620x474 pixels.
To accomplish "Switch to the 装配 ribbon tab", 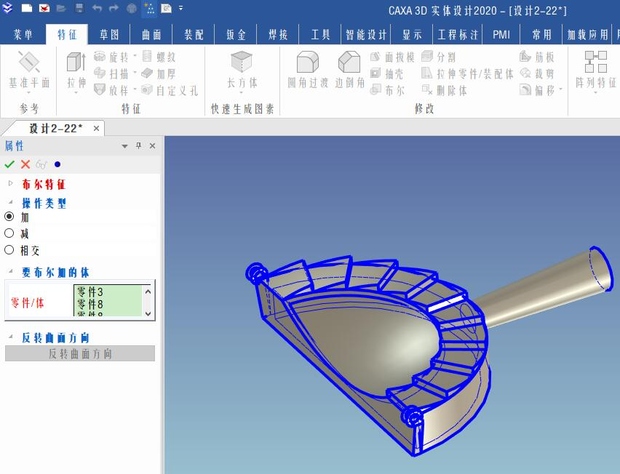I will (x=194, y=35).
